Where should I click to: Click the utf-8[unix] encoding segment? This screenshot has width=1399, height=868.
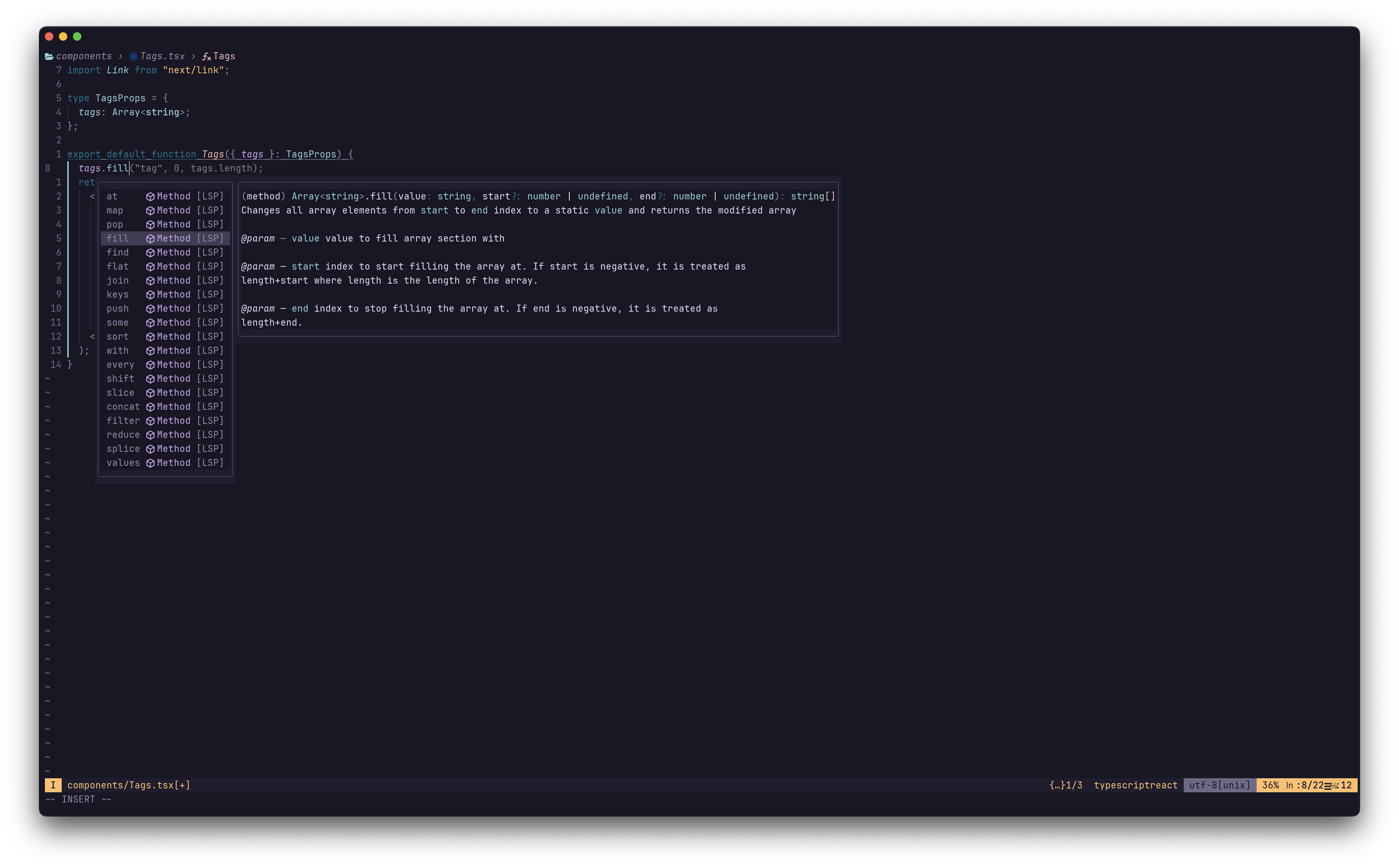tap(1219, 785)
